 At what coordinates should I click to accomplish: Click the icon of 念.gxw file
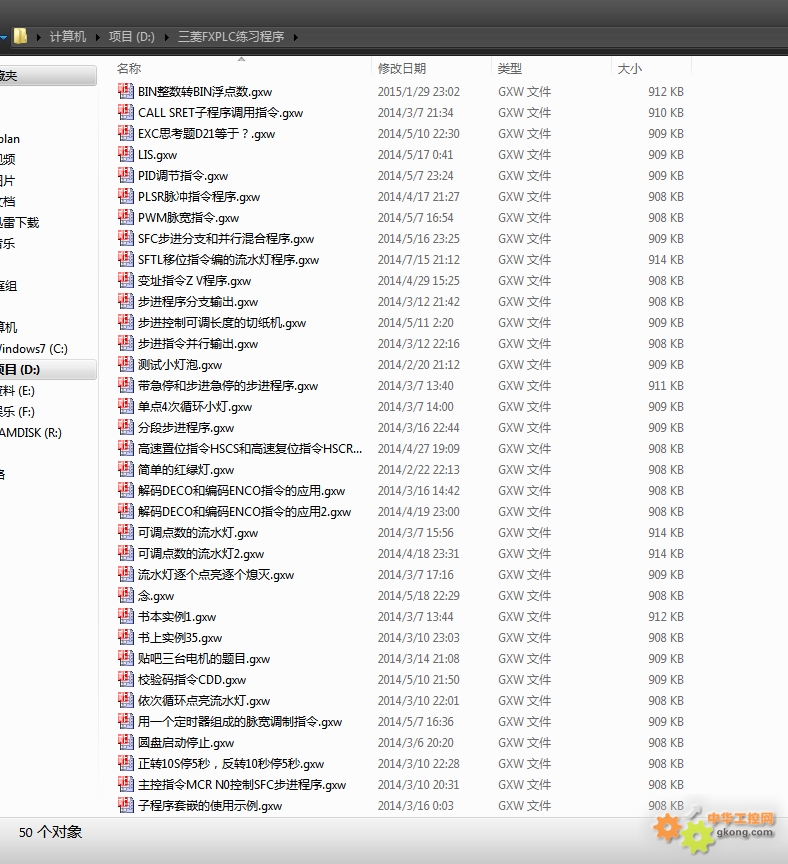pos(126,595)
